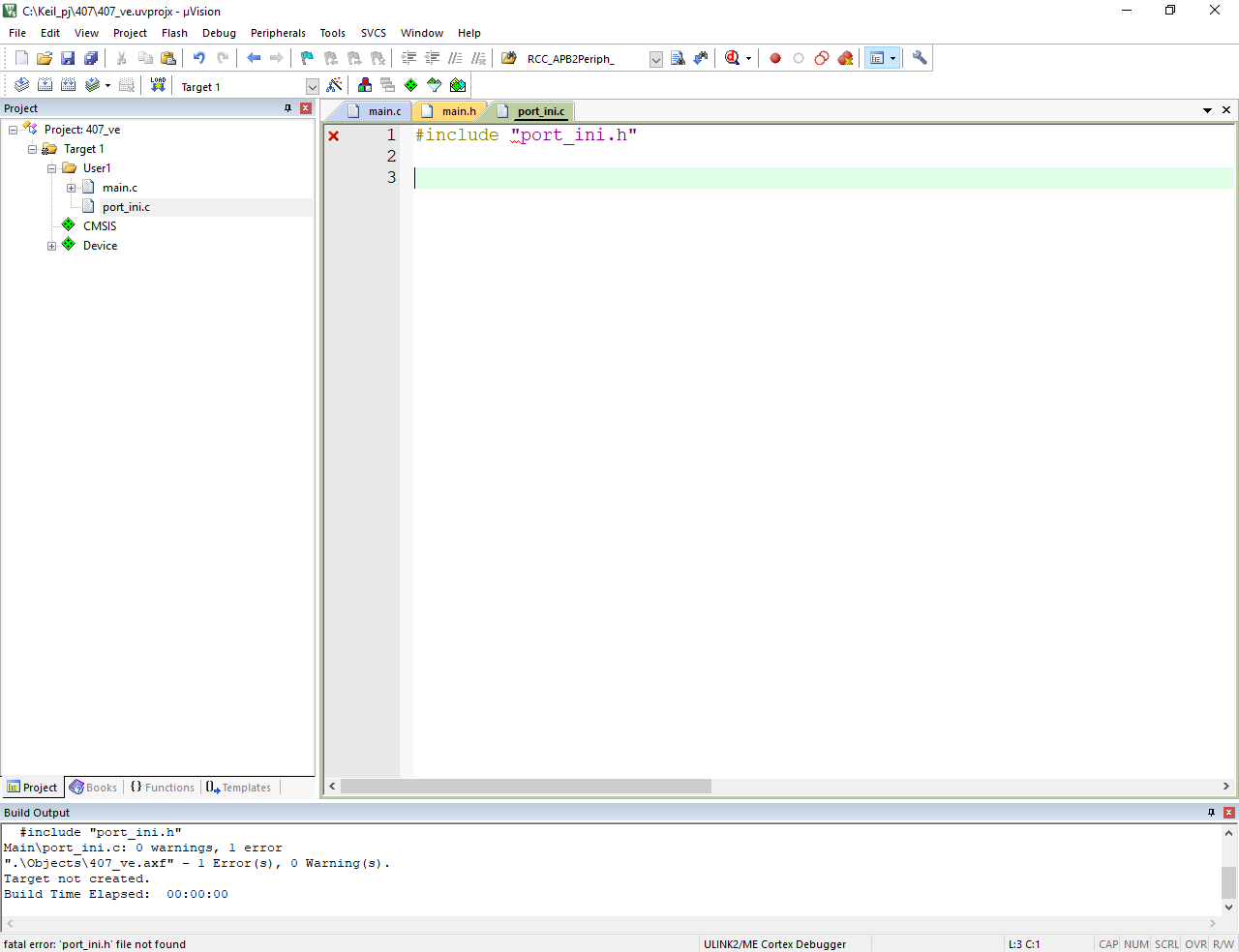Rebuild all target files icon

pyautogui.click(x=68, y=85)
